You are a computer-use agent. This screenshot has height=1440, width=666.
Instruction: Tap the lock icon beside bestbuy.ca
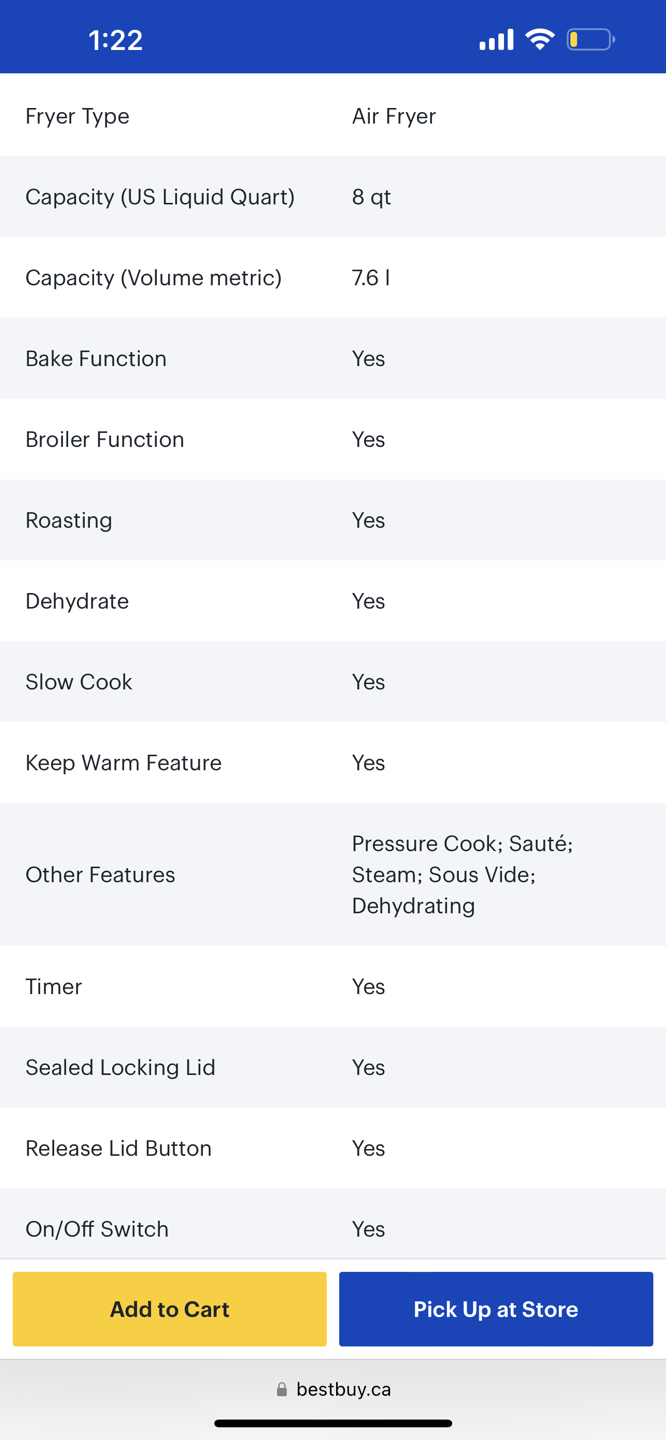point(282,1389)
